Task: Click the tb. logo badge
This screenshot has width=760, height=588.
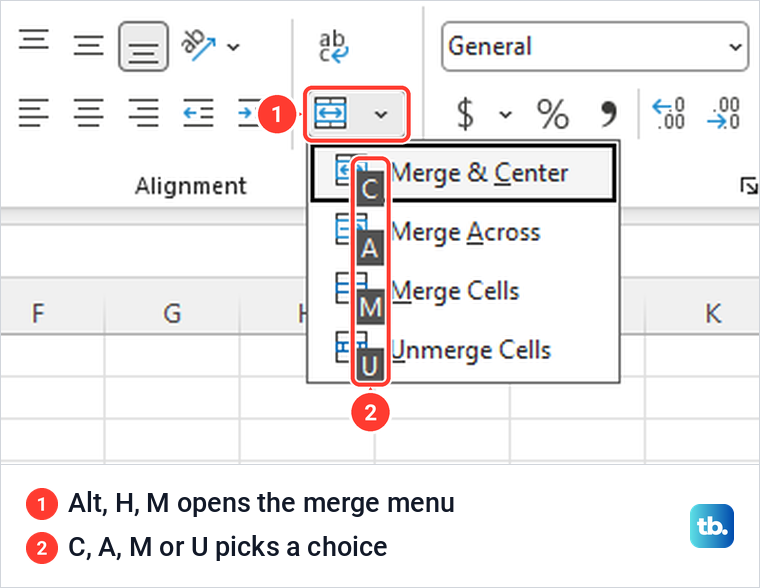Action: coord(712,526)
